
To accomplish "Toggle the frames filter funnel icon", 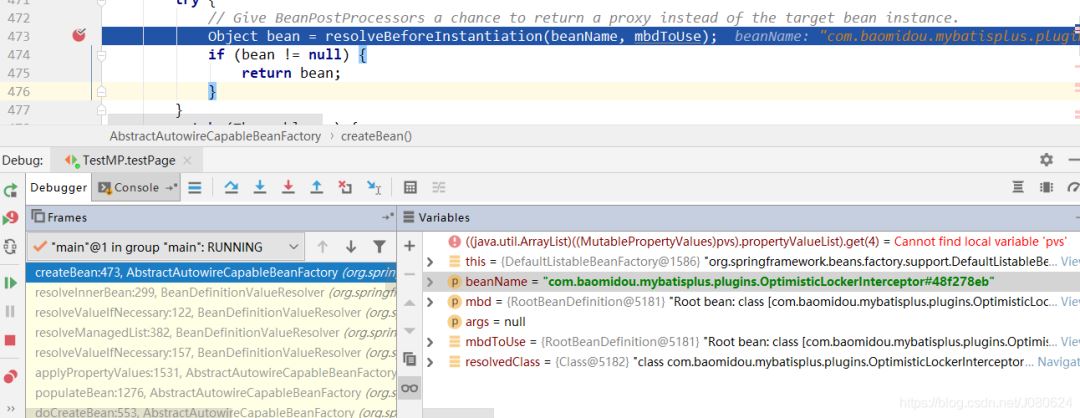I will click(x=379, y=247).
